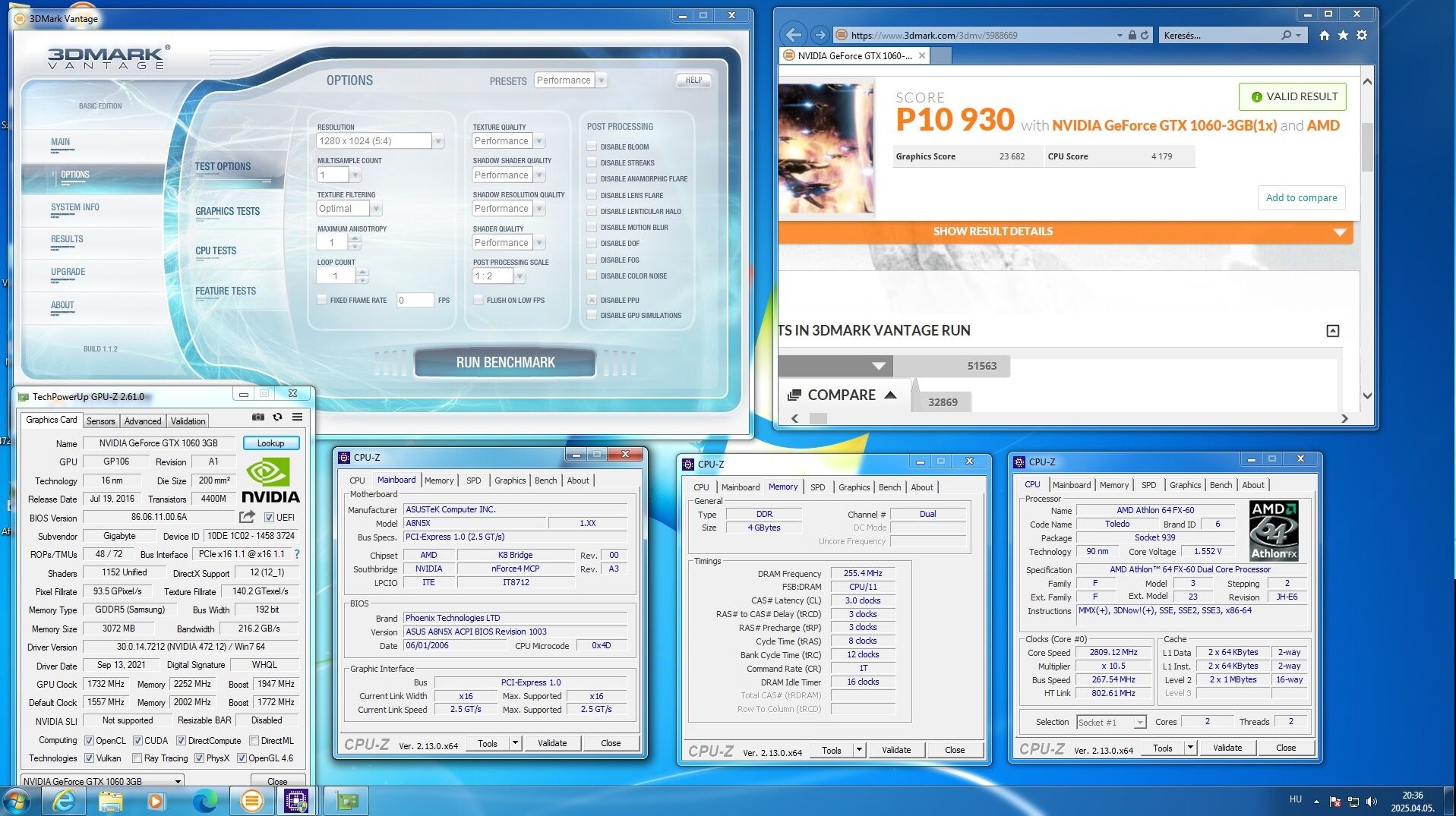Enable the Fixed Frame Rate checkbox
Viewport: 1456px width, 816px height.
tap(322, 300)
